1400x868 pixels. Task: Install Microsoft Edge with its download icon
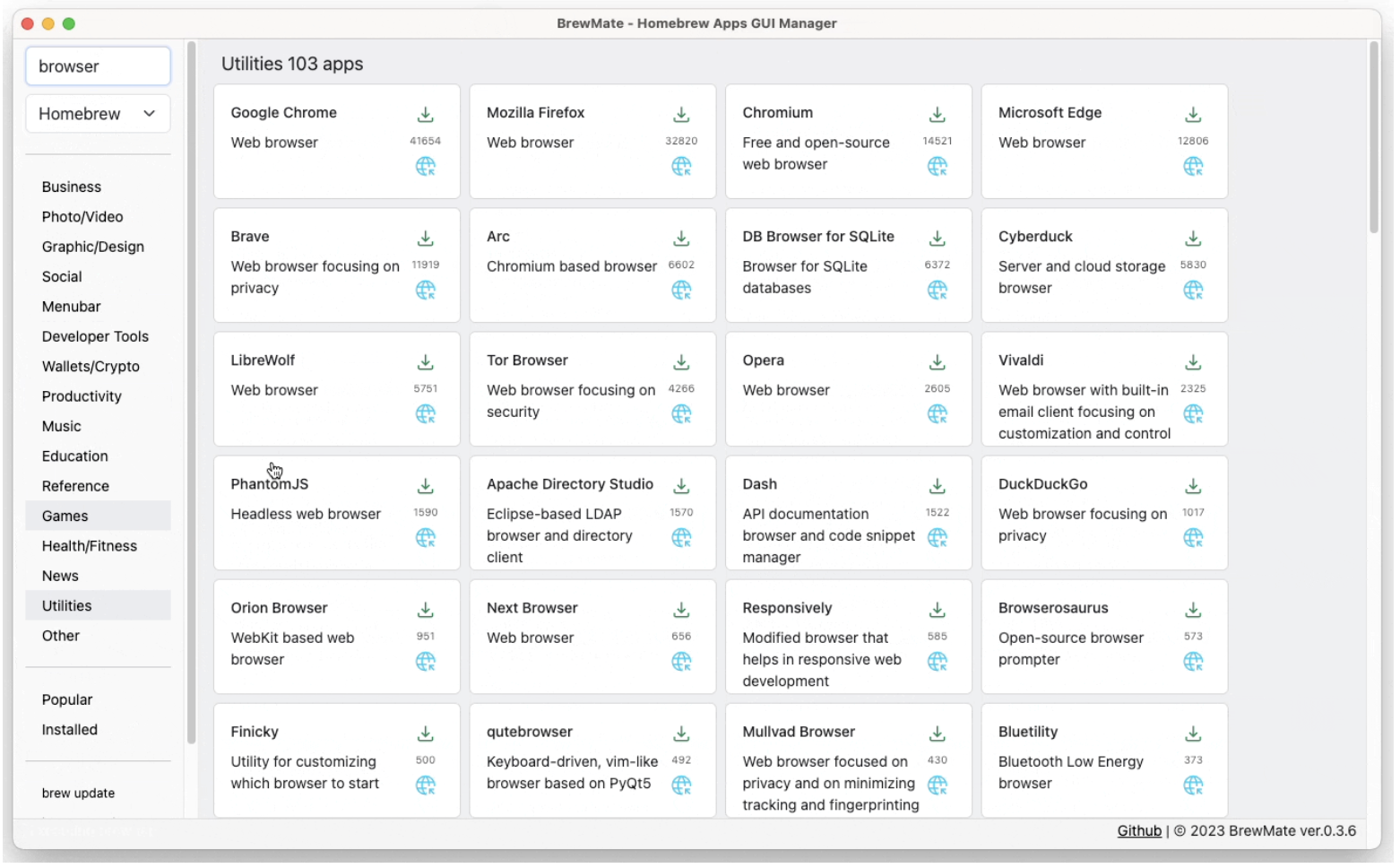[1193, 115]
